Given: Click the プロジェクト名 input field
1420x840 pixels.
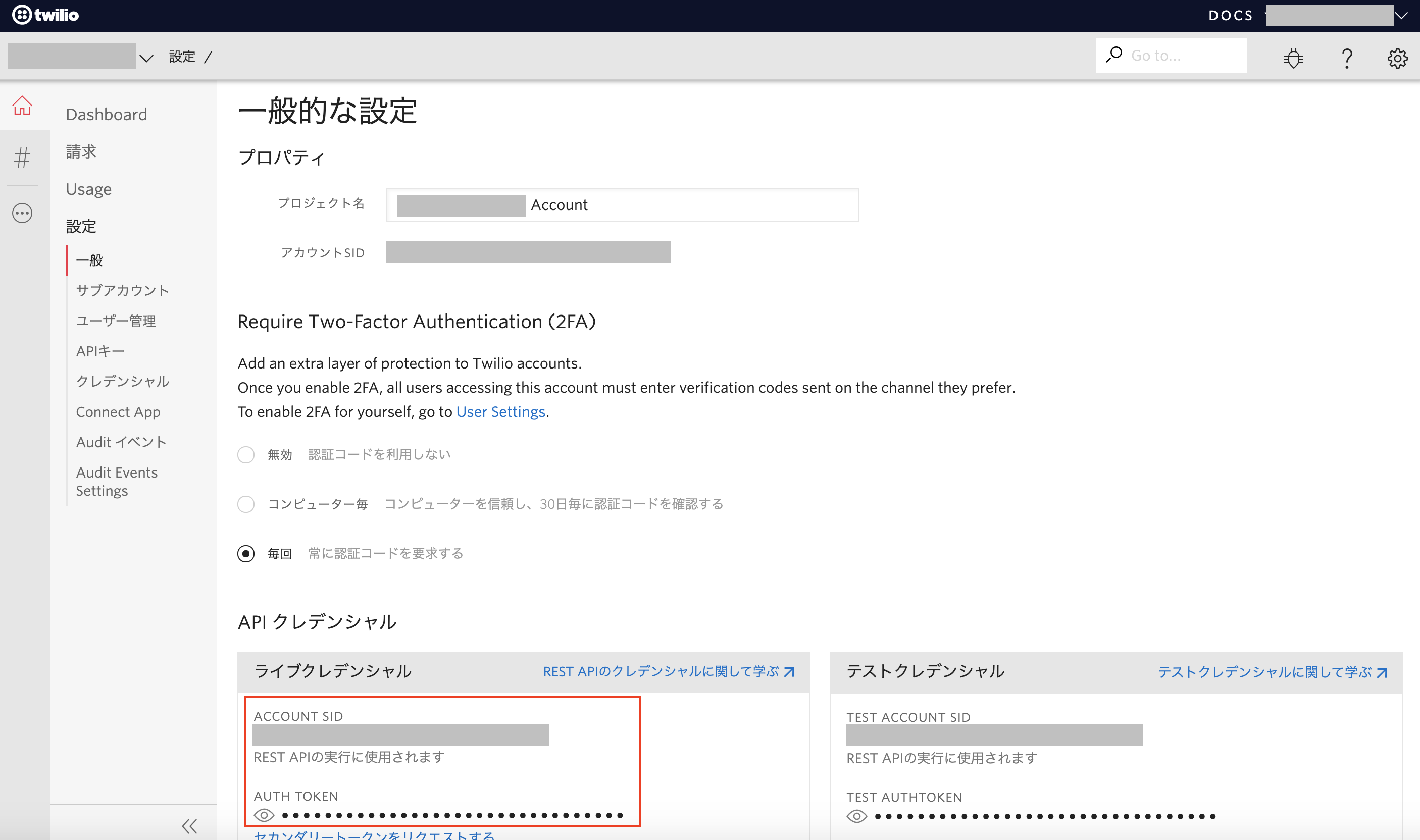Looking at the screenshot, I should 623,204.
